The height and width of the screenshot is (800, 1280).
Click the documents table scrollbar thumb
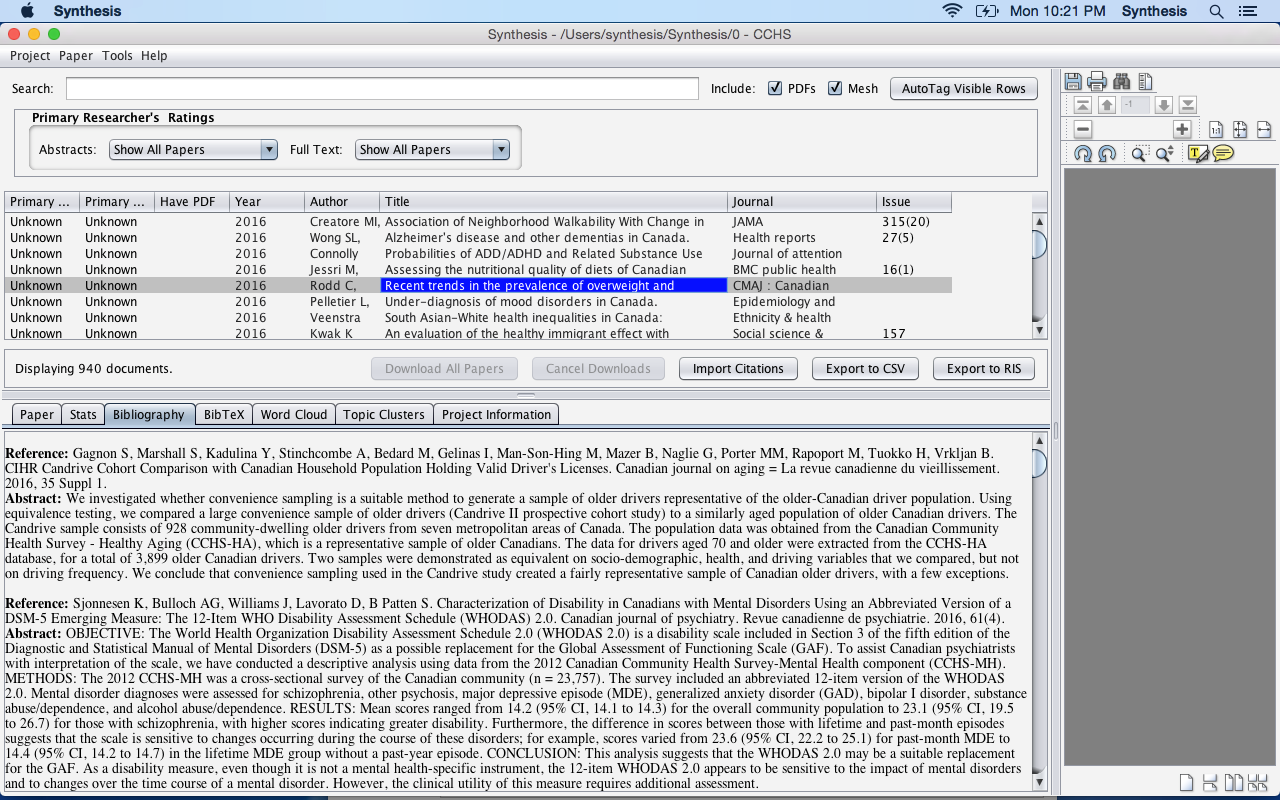pos(1039,243)
